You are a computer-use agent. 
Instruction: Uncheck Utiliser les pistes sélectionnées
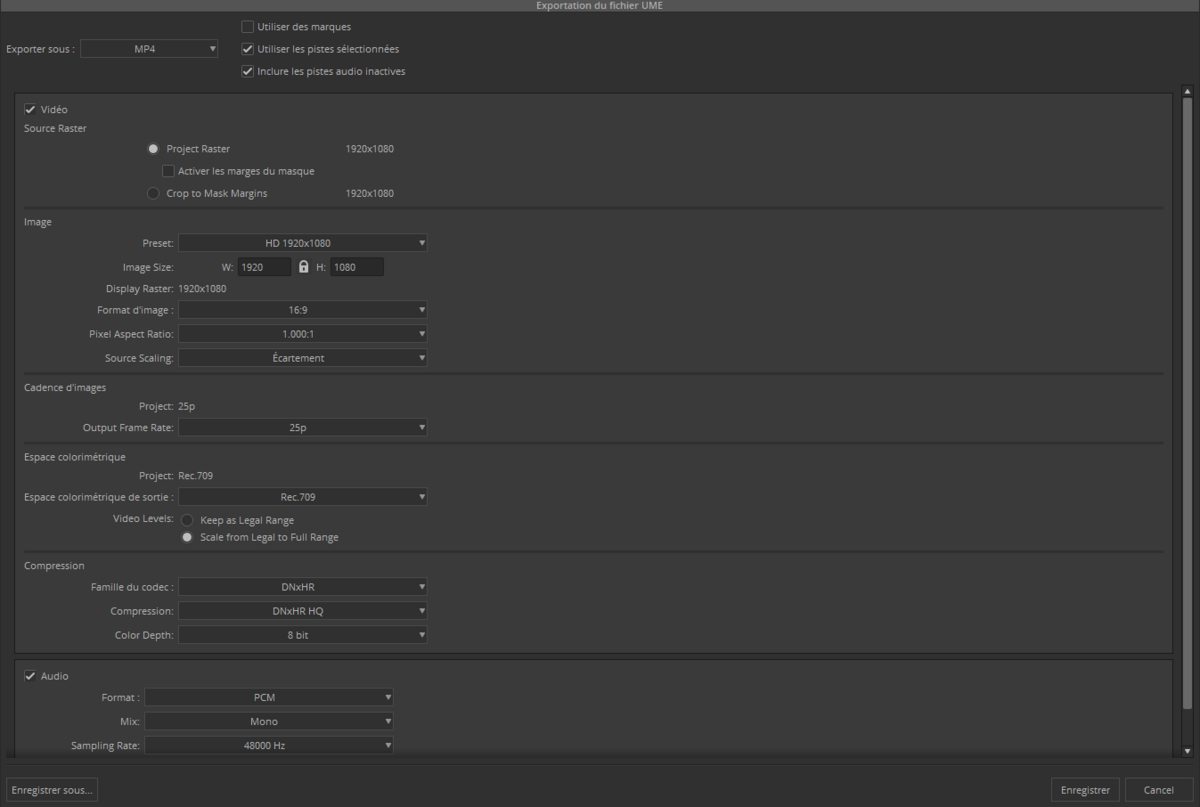tap(248, 49)
